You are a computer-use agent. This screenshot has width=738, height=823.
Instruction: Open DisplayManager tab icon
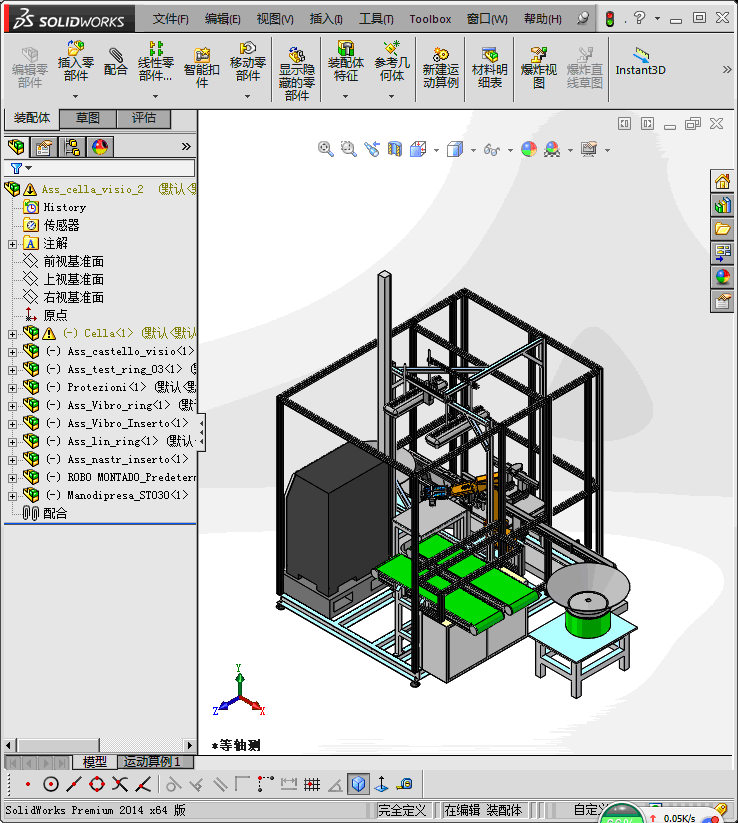click(x=100, y=147)
